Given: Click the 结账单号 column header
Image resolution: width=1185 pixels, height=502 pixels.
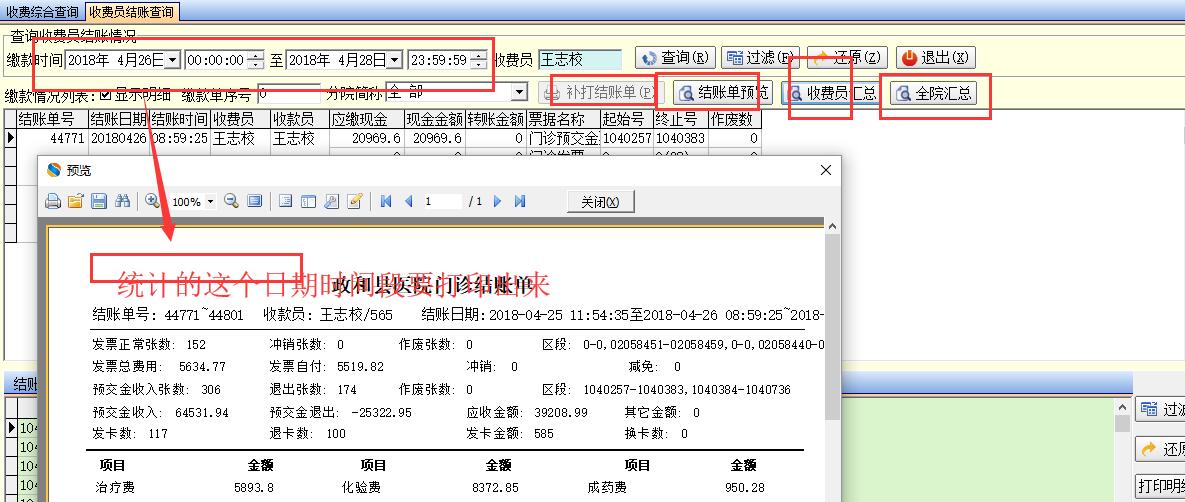Looking at the screenshot, I should (51, 119).
